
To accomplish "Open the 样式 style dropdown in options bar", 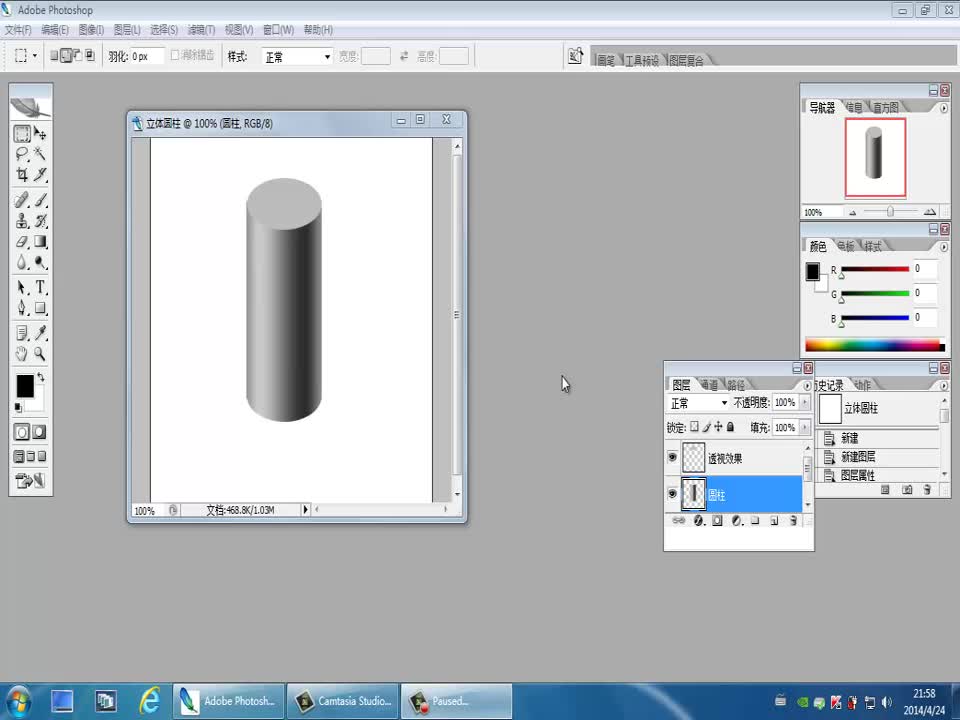I will [296, 57].
